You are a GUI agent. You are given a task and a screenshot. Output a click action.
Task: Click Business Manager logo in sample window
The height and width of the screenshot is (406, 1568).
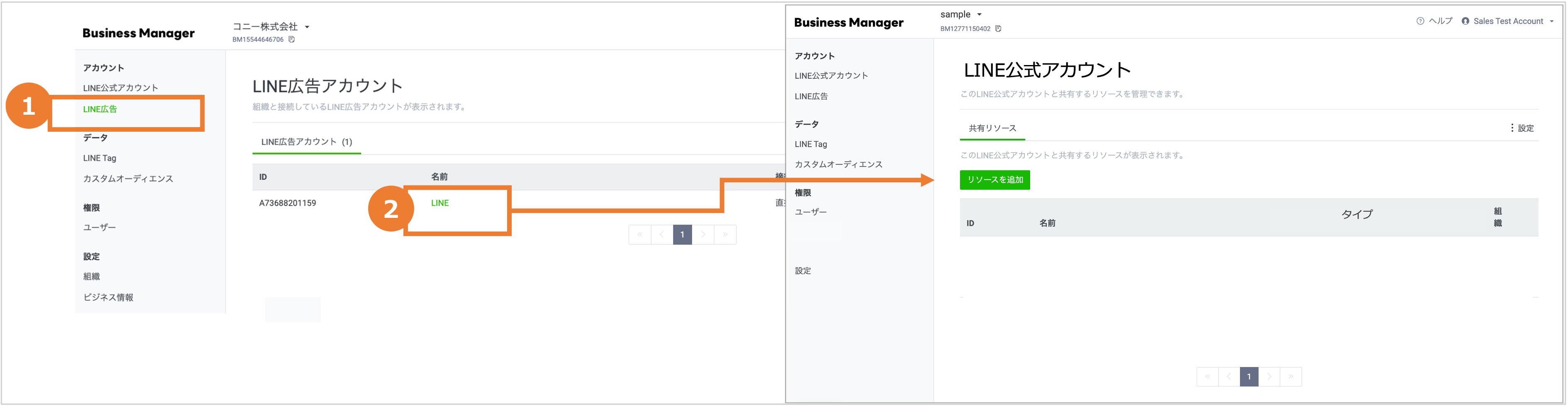pyautogui.click(x=848, y=22)
